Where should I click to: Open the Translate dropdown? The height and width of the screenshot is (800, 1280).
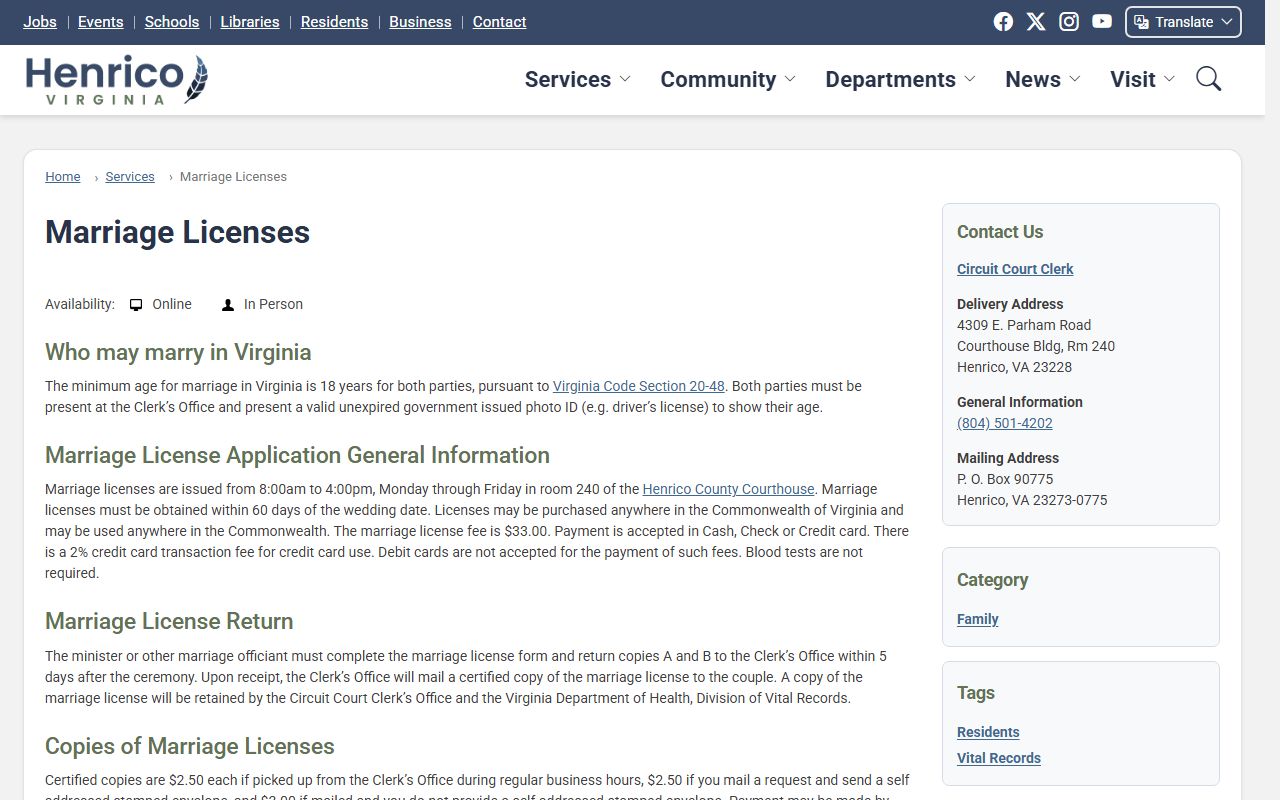coord(1183,22)
